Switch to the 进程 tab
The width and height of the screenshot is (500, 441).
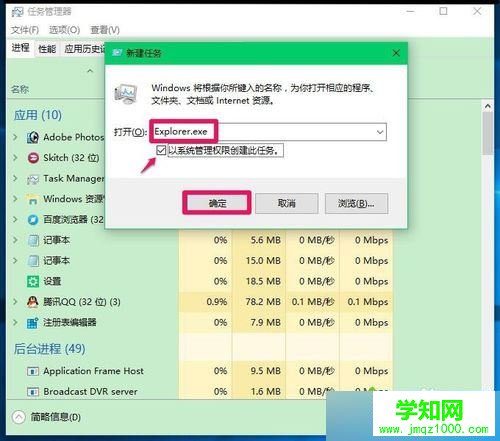click(21, 48)
